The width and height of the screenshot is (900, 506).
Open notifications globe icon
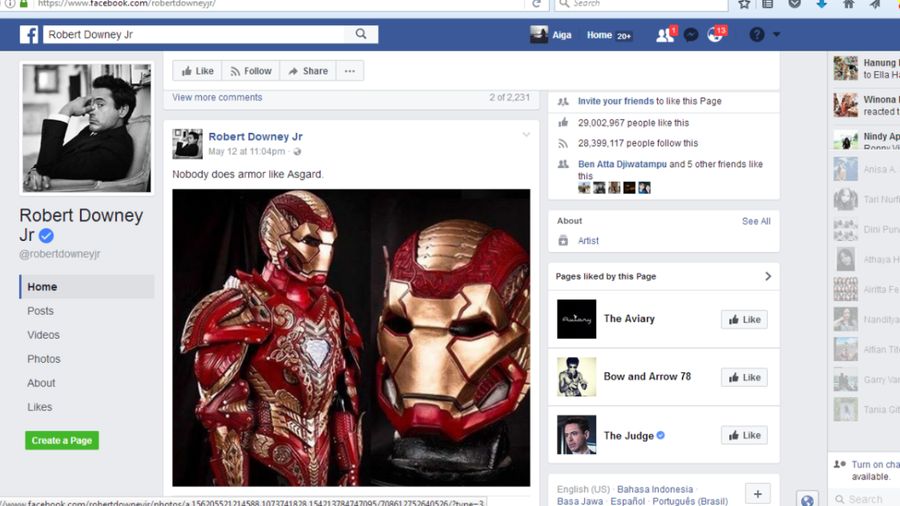coord(715,35)
